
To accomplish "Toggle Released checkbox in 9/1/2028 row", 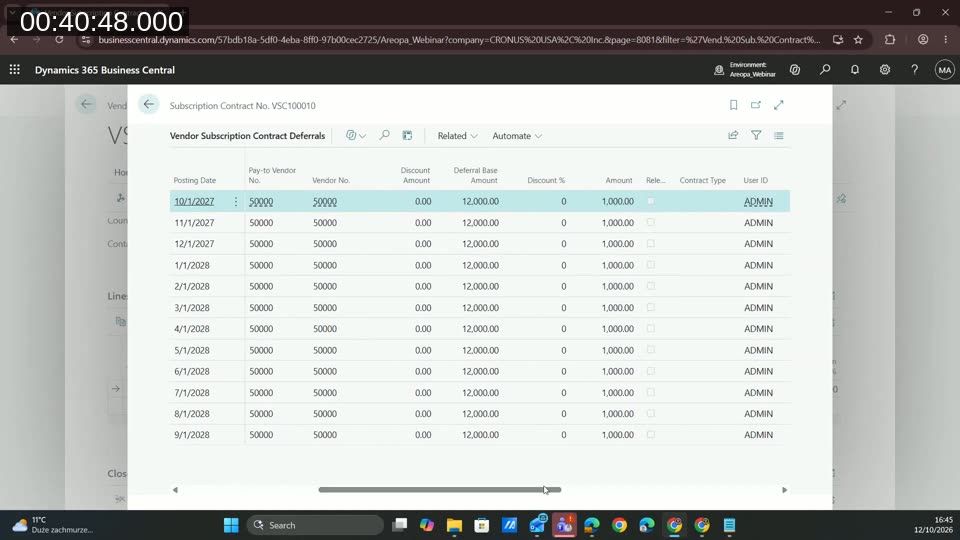I will (x=651, y=434).
